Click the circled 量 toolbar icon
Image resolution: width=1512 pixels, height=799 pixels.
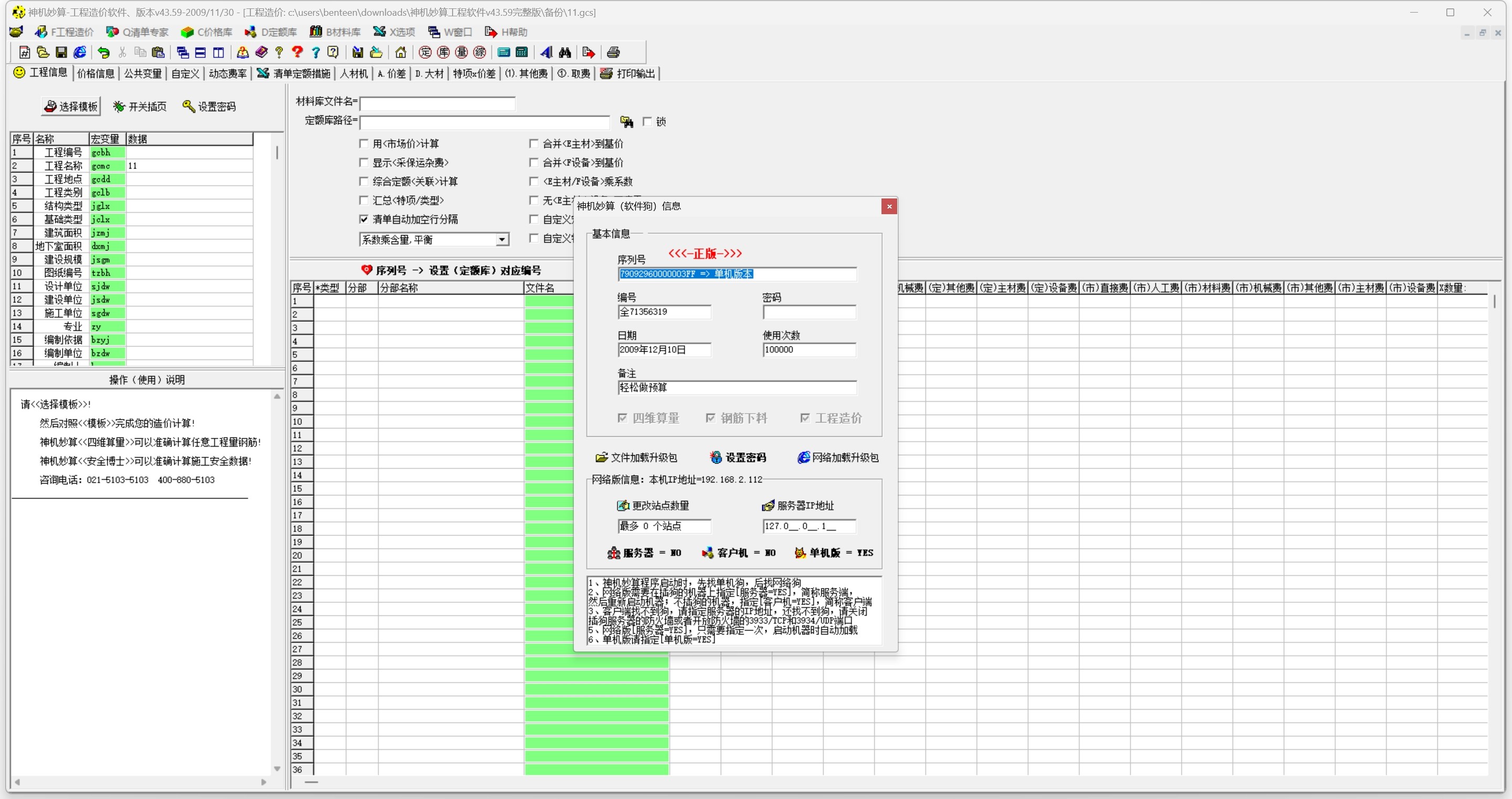(x=461, y=52)
